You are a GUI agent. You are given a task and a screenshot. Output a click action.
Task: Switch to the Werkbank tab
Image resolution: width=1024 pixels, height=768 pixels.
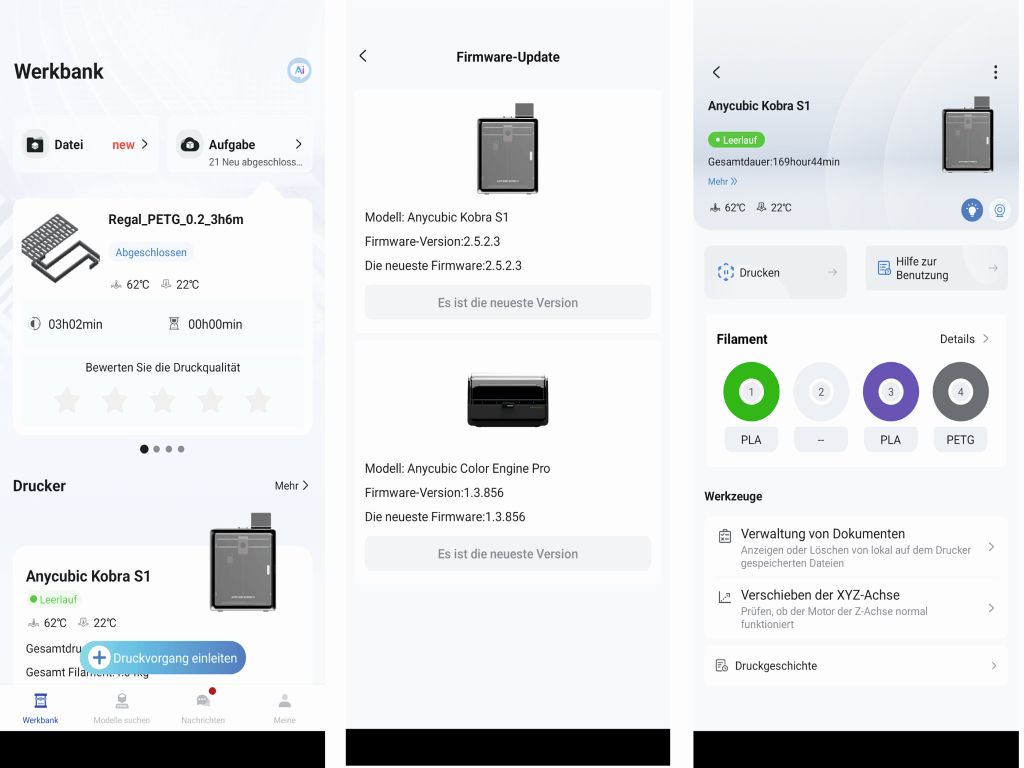(x=40, y=709)
